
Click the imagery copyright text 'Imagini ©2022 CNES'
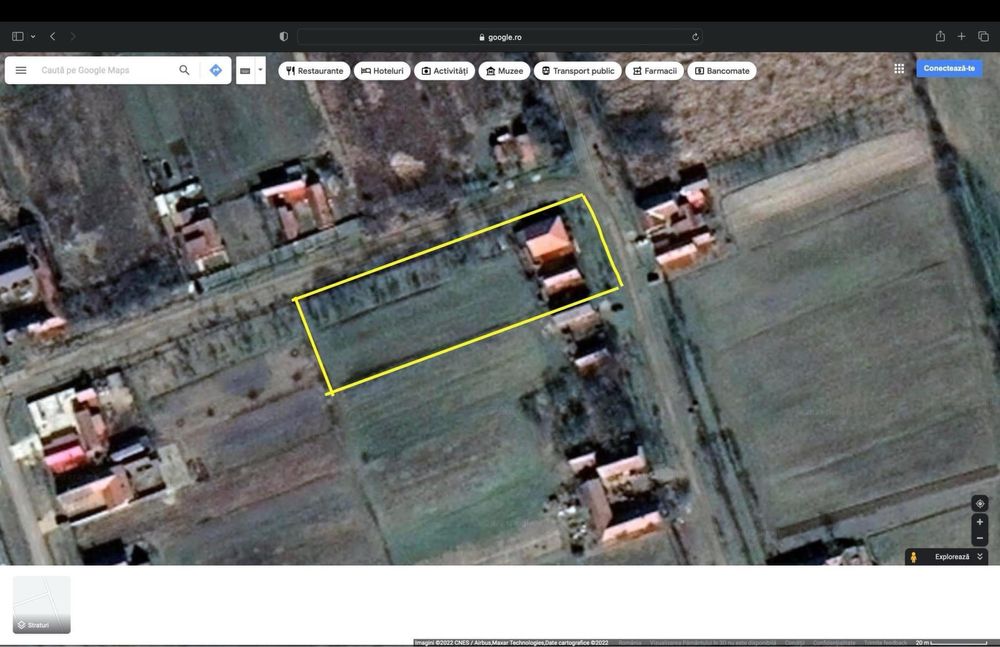pyautogui.click(x=441, y=643)
